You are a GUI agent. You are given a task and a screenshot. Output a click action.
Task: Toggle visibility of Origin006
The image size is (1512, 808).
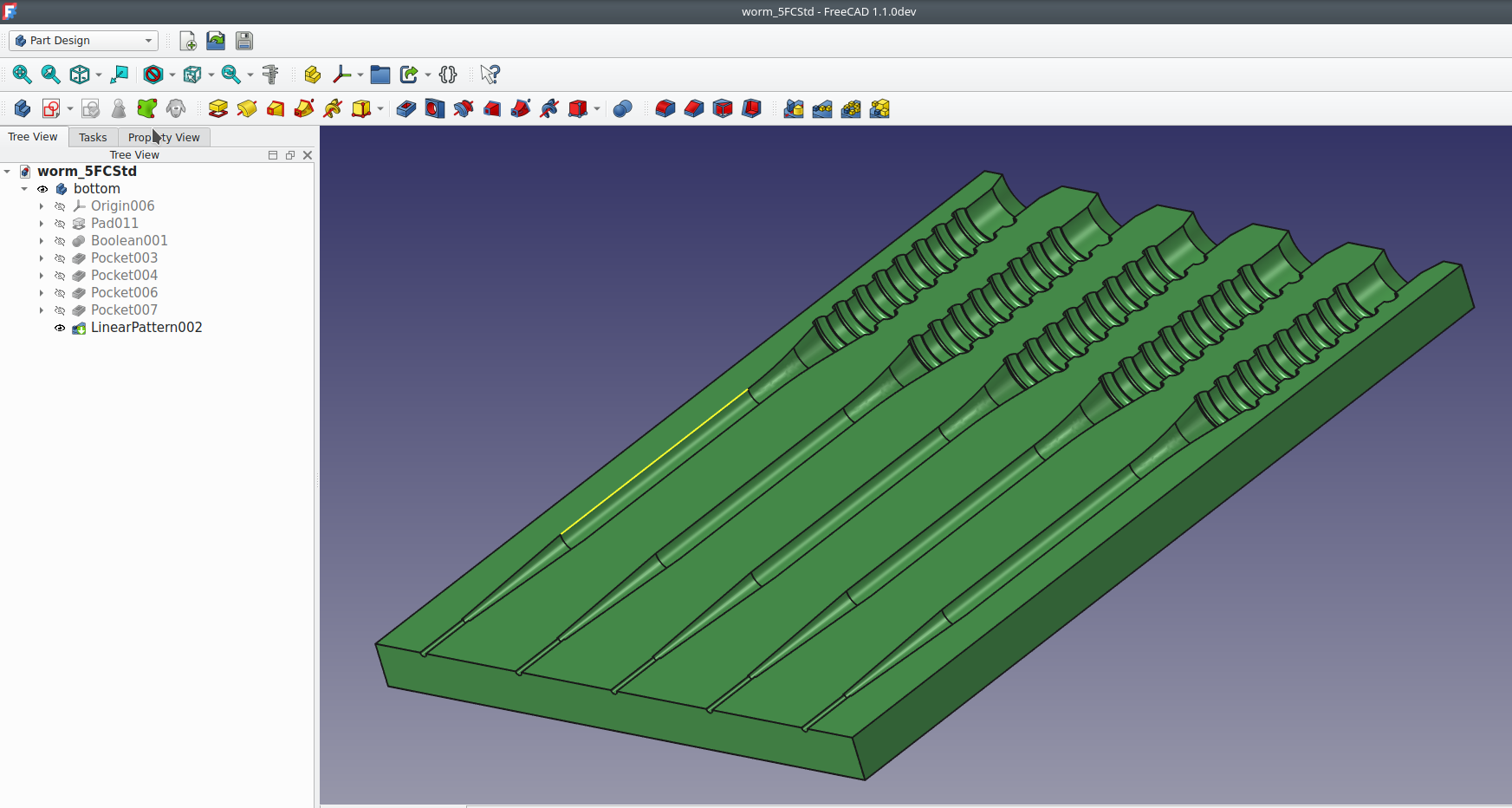(x=60, y=206)
